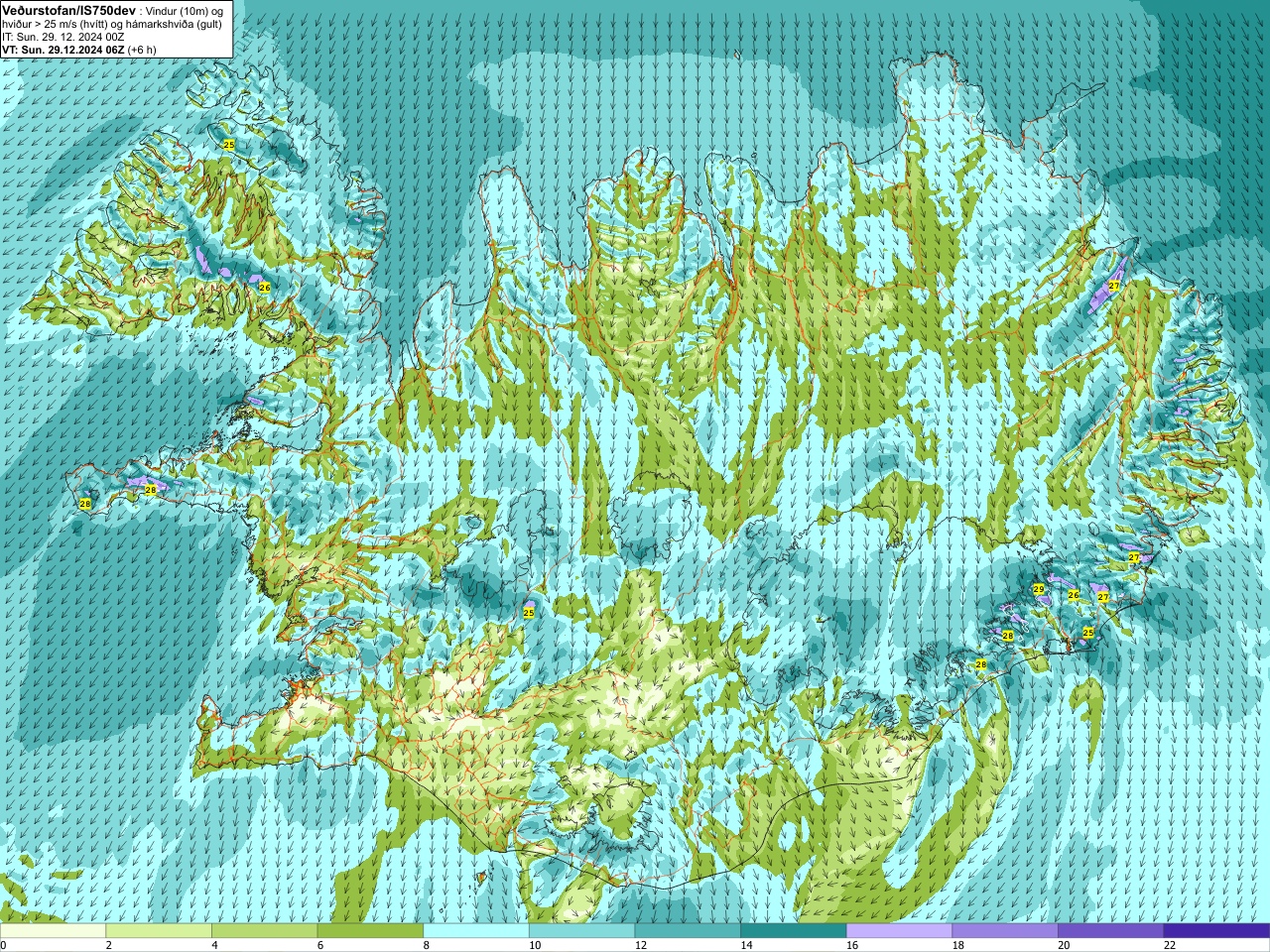Select the pale yellow 0–2 m/s swatch
This screenshot has width=1270, height=952.
coord(53,931)
